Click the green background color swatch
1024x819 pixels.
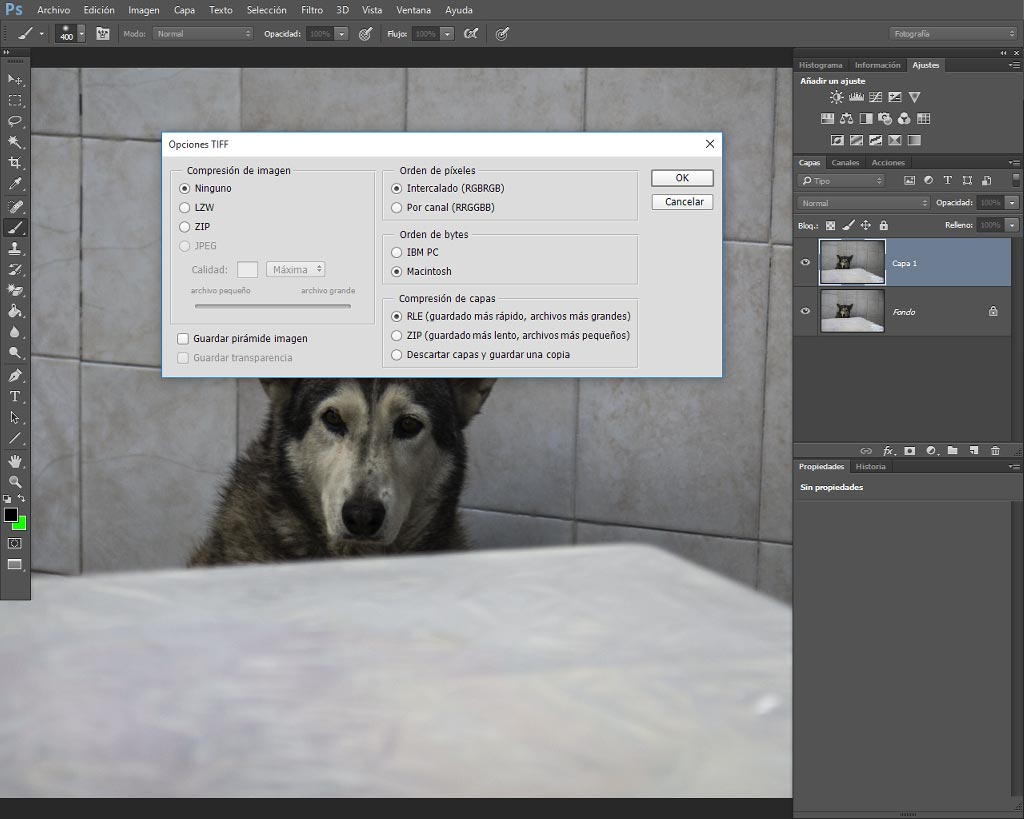[22, 524]
